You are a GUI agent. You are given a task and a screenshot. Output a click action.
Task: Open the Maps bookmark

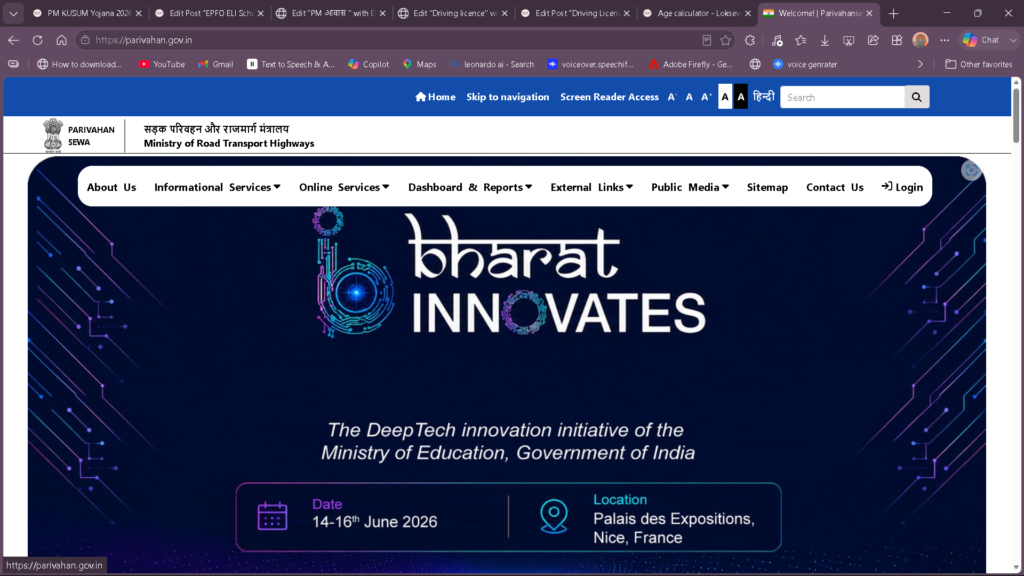tap(419, 64)
